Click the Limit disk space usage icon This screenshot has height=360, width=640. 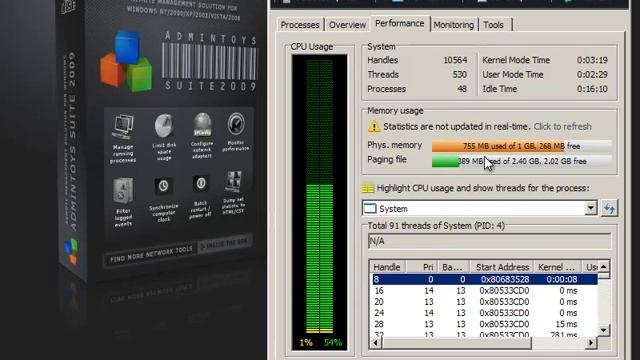(164, 126)
